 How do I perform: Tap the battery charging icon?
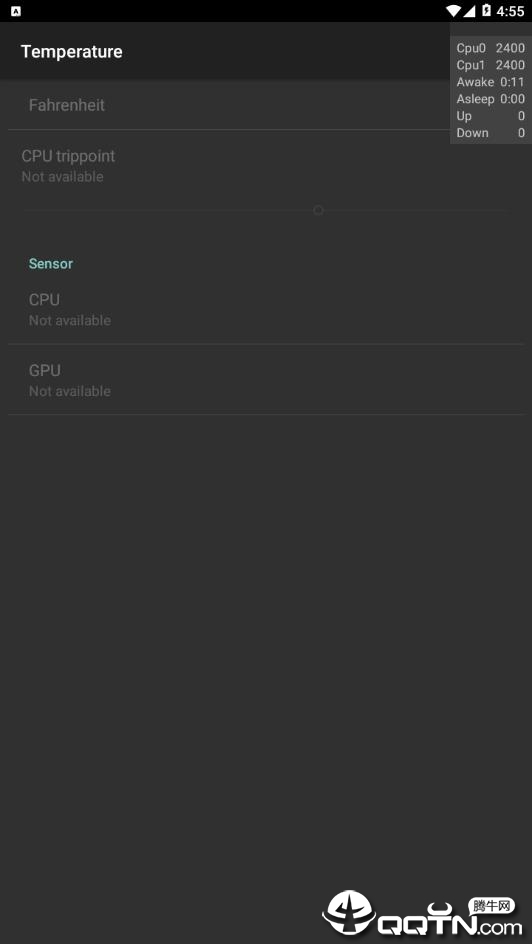pos(485,11)
